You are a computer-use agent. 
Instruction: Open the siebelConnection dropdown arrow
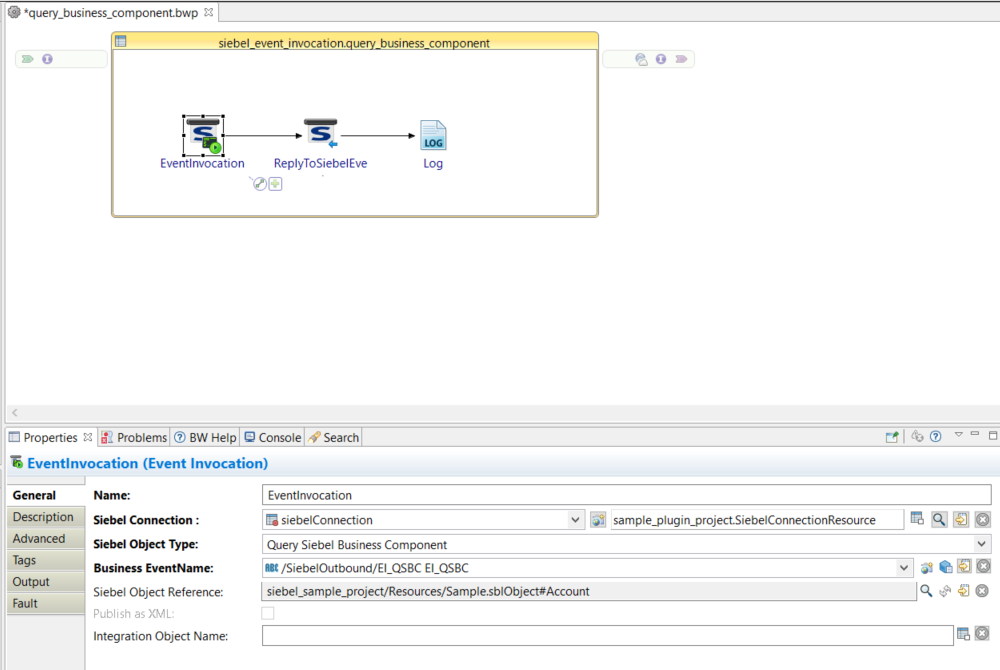coord(575,520)
